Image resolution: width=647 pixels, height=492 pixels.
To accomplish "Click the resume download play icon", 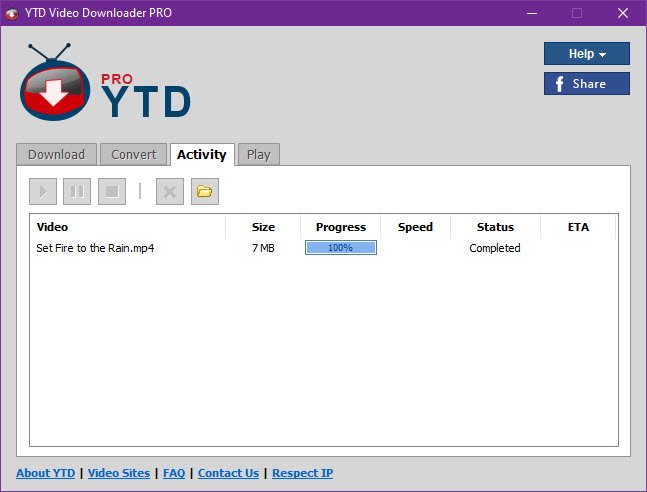I will click(43, 192).
